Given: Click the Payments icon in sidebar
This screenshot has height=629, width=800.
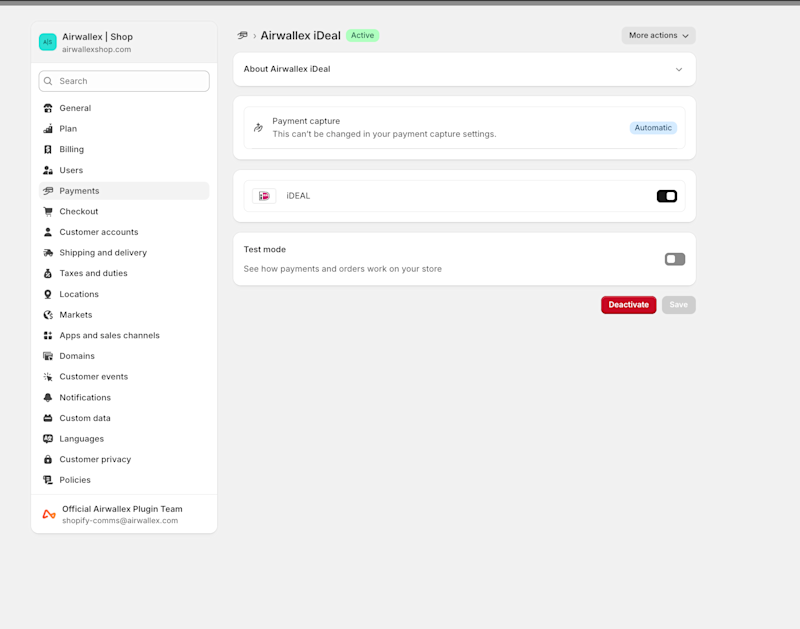Looking at the screenshot, I should [x=48, y=191].
